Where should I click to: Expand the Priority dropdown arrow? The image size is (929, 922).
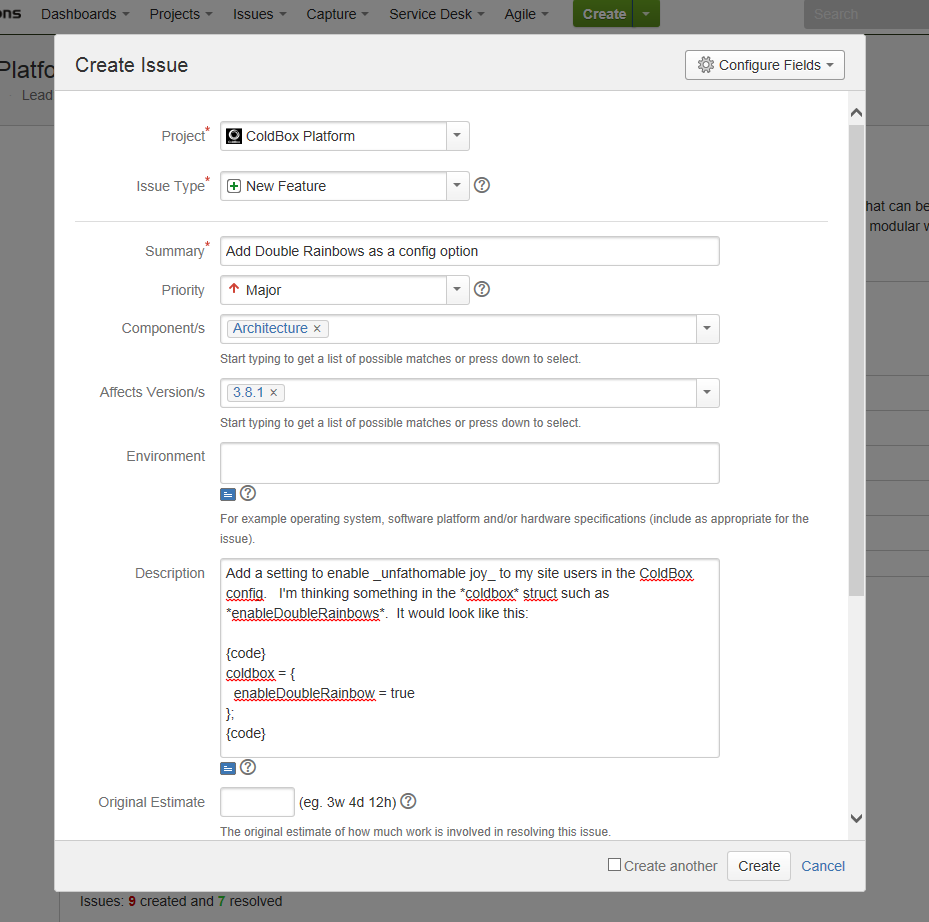coord(457,290)
